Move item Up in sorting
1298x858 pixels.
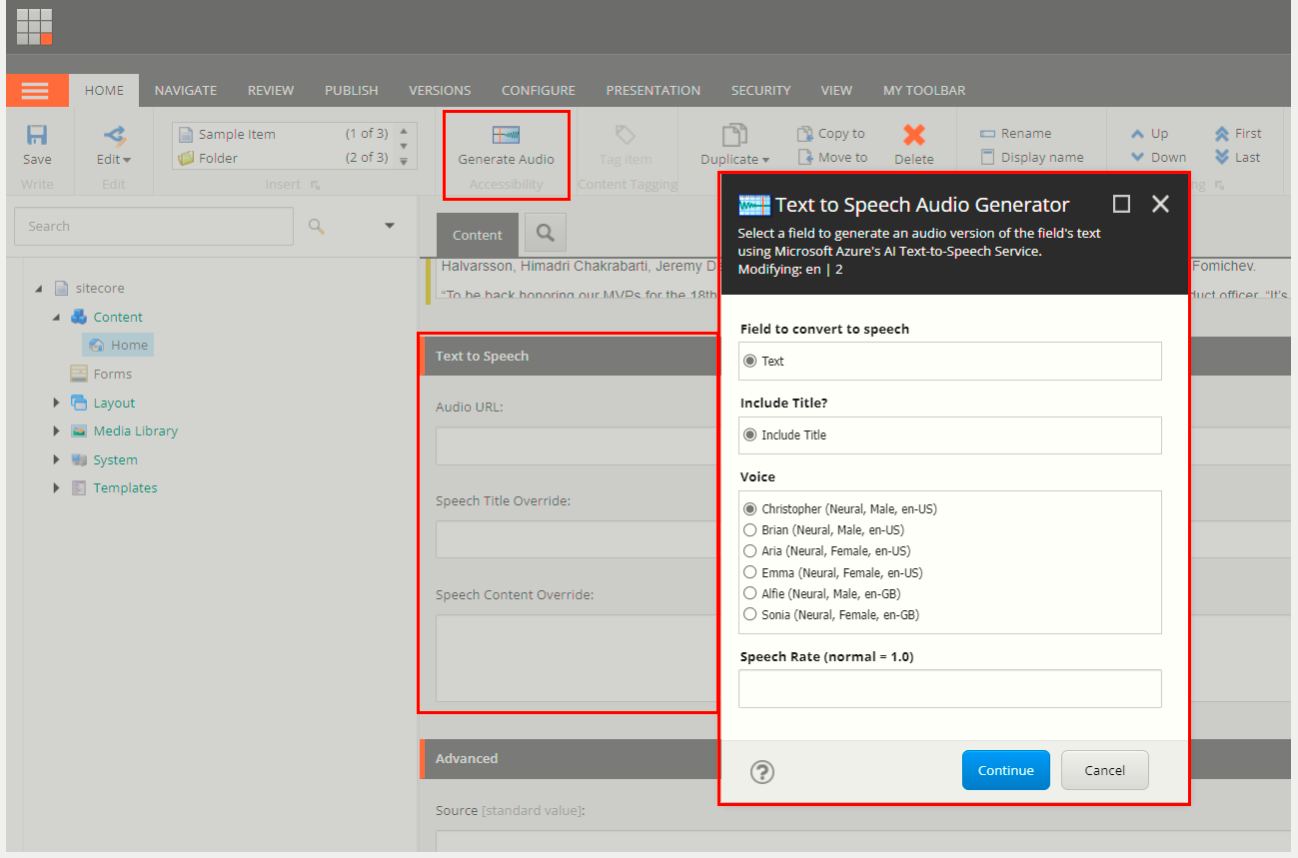[x=1149, y=133]
